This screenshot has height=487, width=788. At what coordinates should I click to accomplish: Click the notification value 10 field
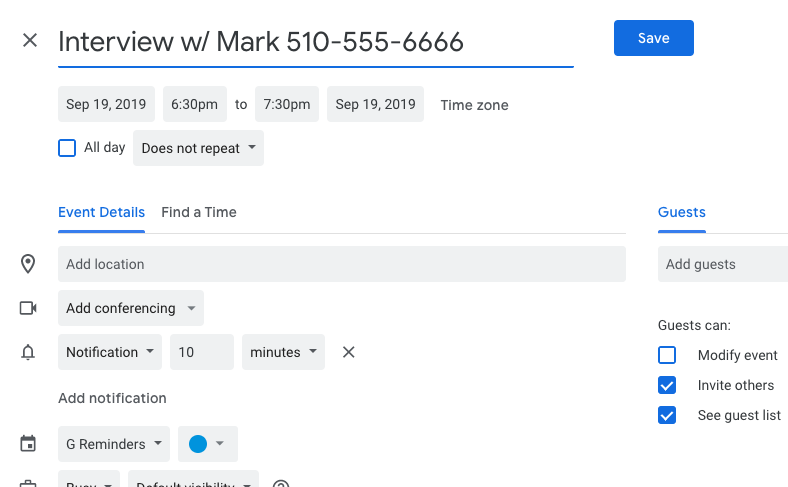tap(202, 352)
